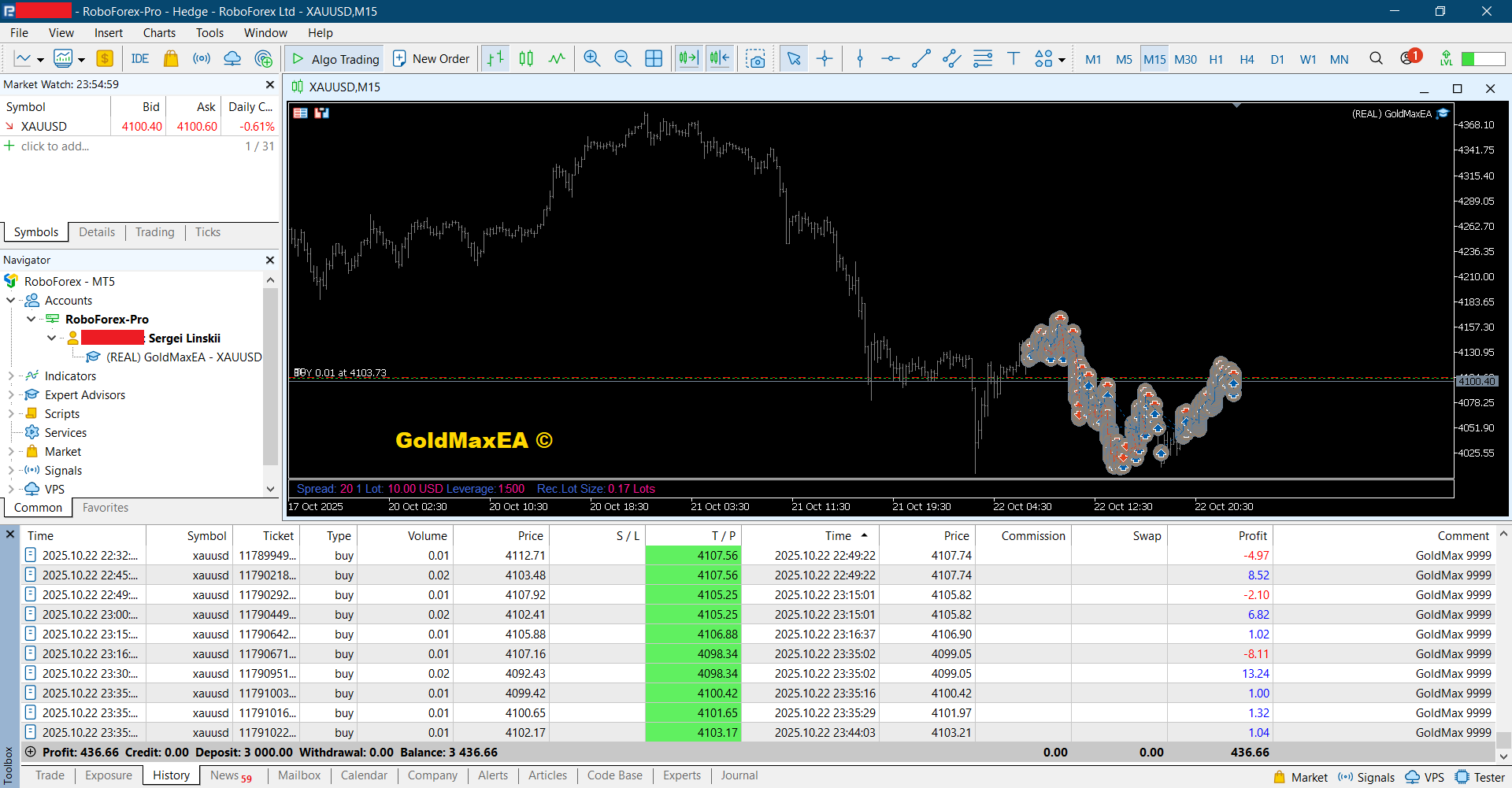This screenshot has width=1512, height=788.
Task: Toggle Algo Trading on or off
Action: pyautogui.click(x=335, y=59)
